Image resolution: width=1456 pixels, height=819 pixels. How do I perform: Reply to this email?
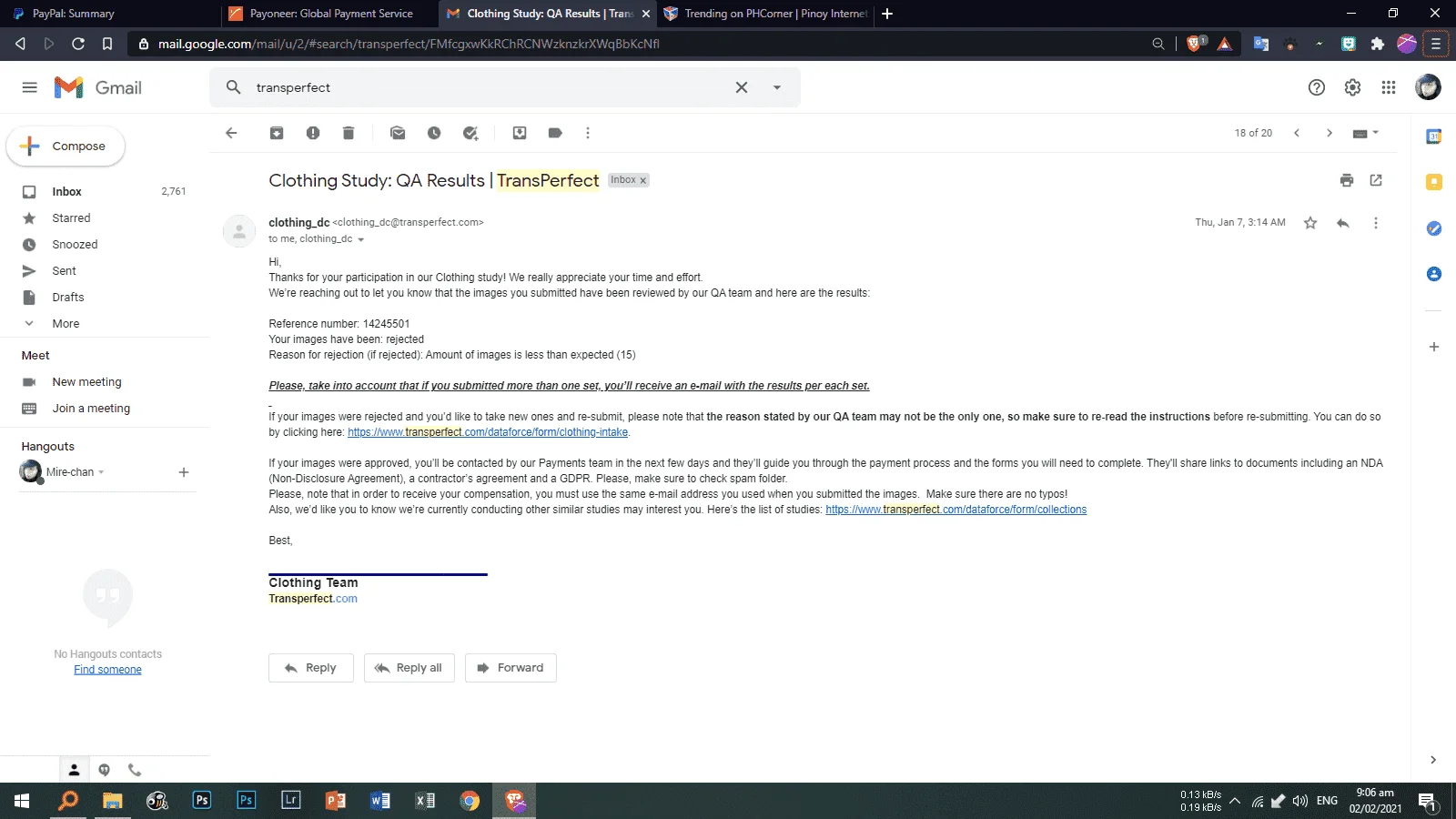coord(310,668)
